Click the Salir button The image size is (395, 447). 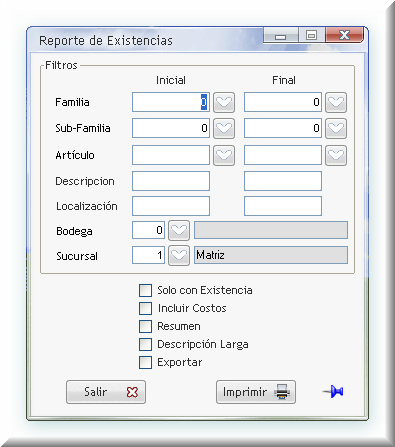[106, 392]
